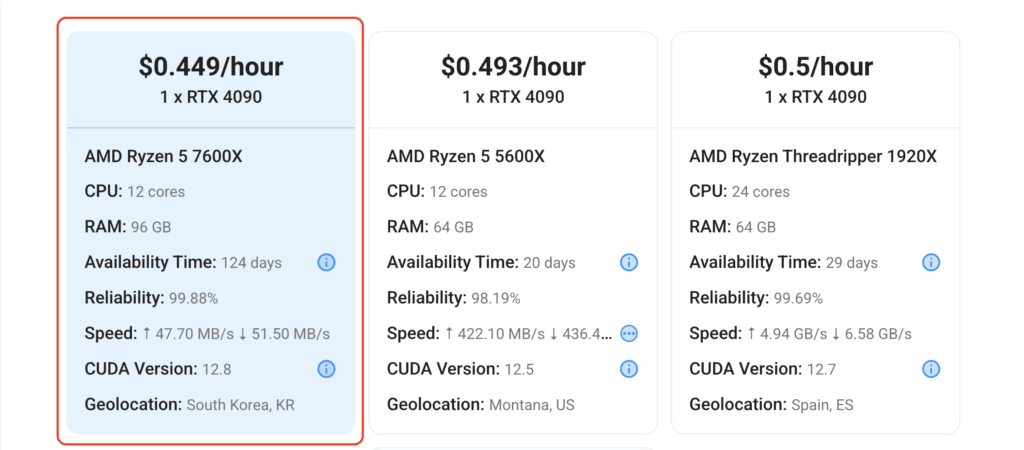
Task: Click the AMD Ryzen Threadripper 1920X title
Action: point(813,157)
